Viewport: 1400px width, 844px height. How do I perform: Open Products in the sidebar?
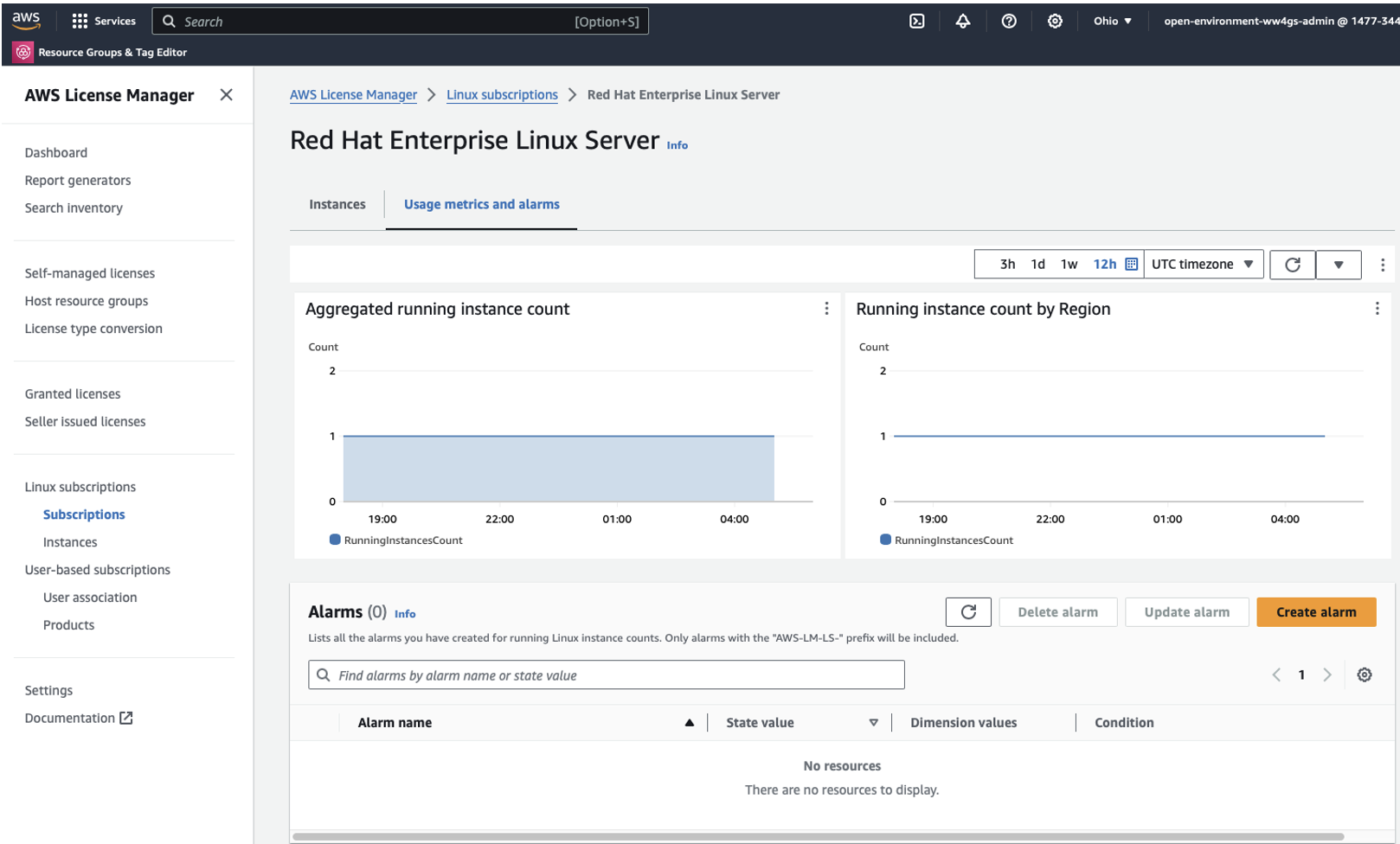(69, 625)
